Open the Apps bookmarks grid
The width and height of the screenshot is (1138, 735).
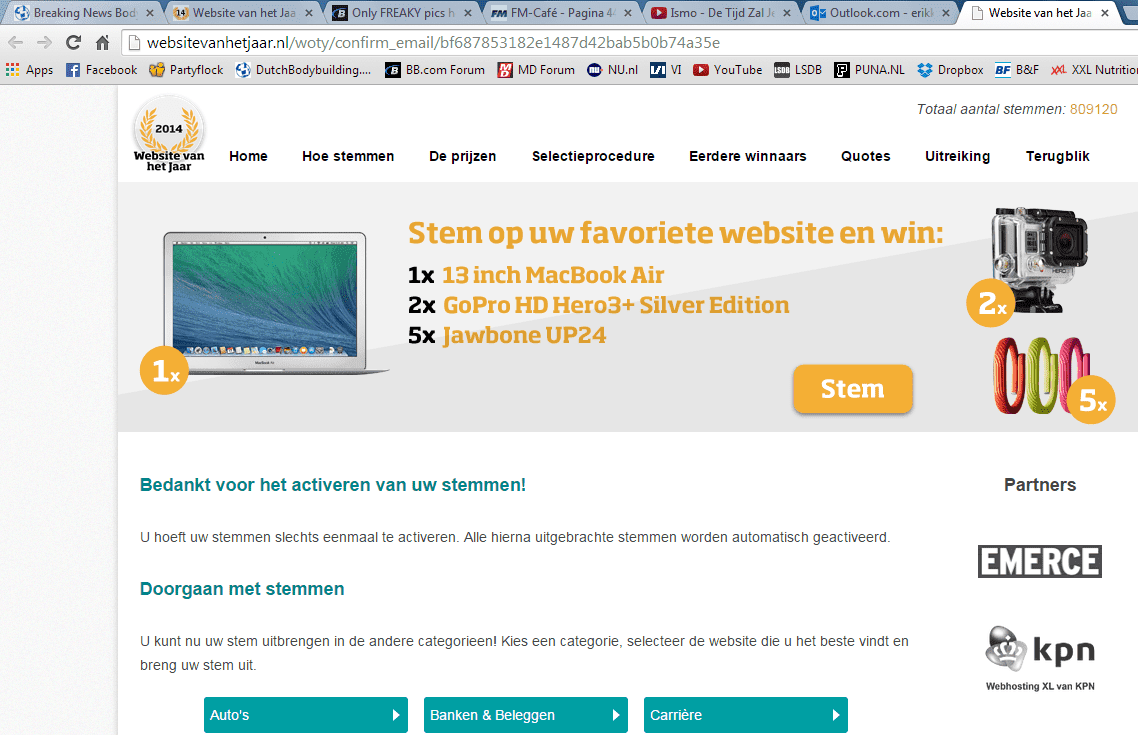(x=29, y=70)
